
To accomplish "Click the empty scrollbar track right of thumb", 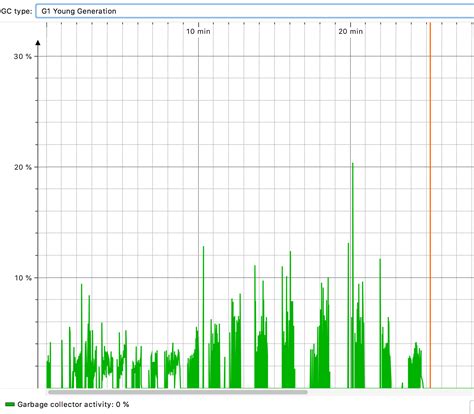I will click(x=390, y=392).
